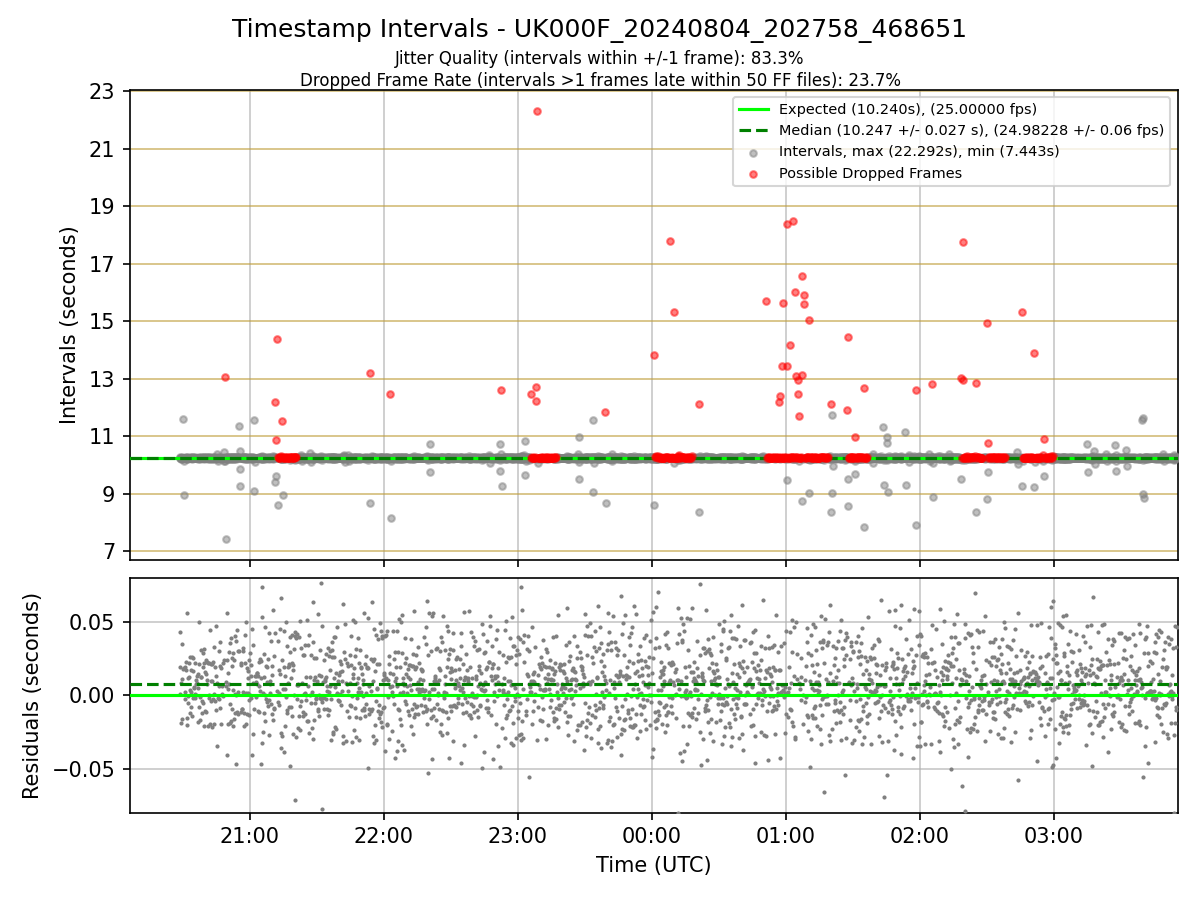Click the 'Time (UTC)' x-axis label
Screen dimensions: 1200x900
653,865
